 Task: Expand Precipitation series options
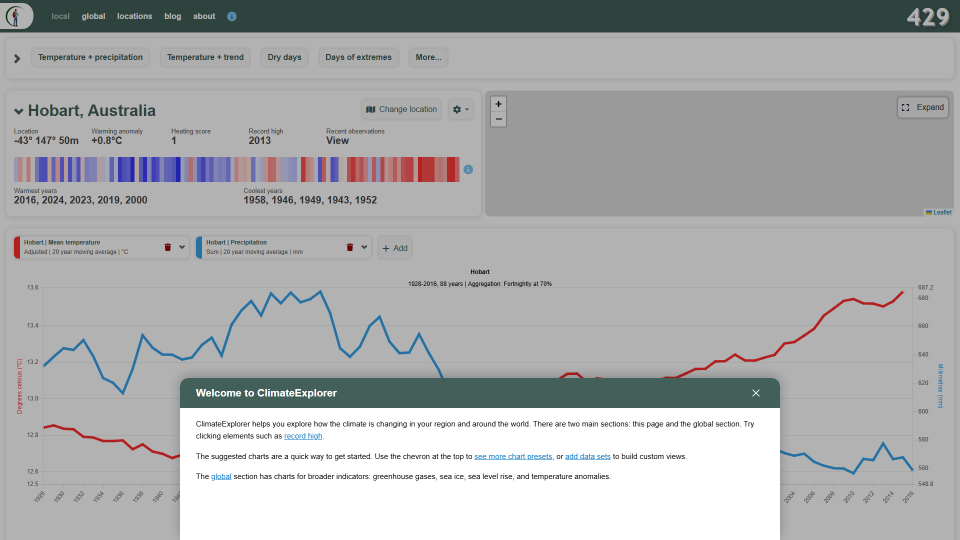[364, 247]
